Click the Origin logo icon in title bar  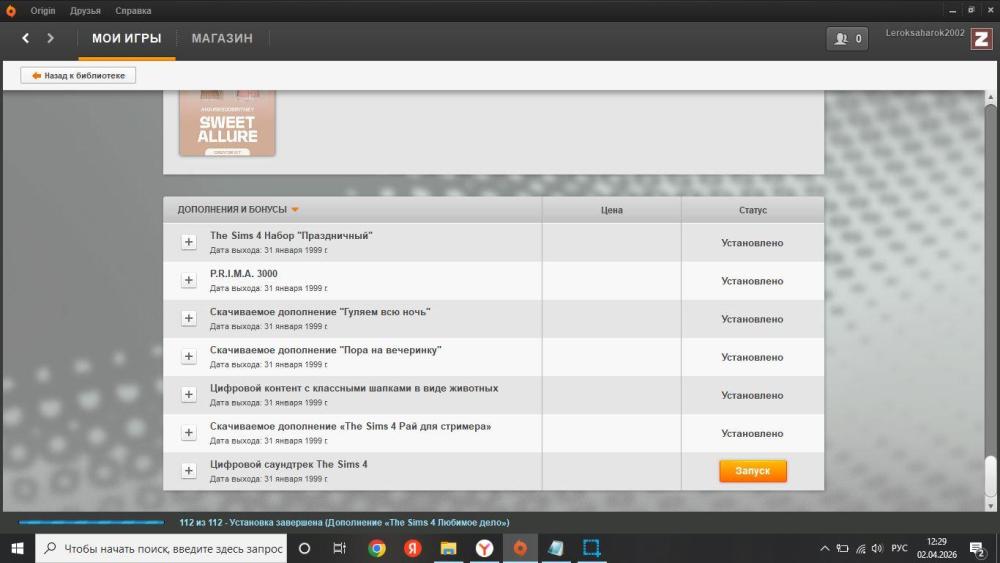click(x=11, y=11)
